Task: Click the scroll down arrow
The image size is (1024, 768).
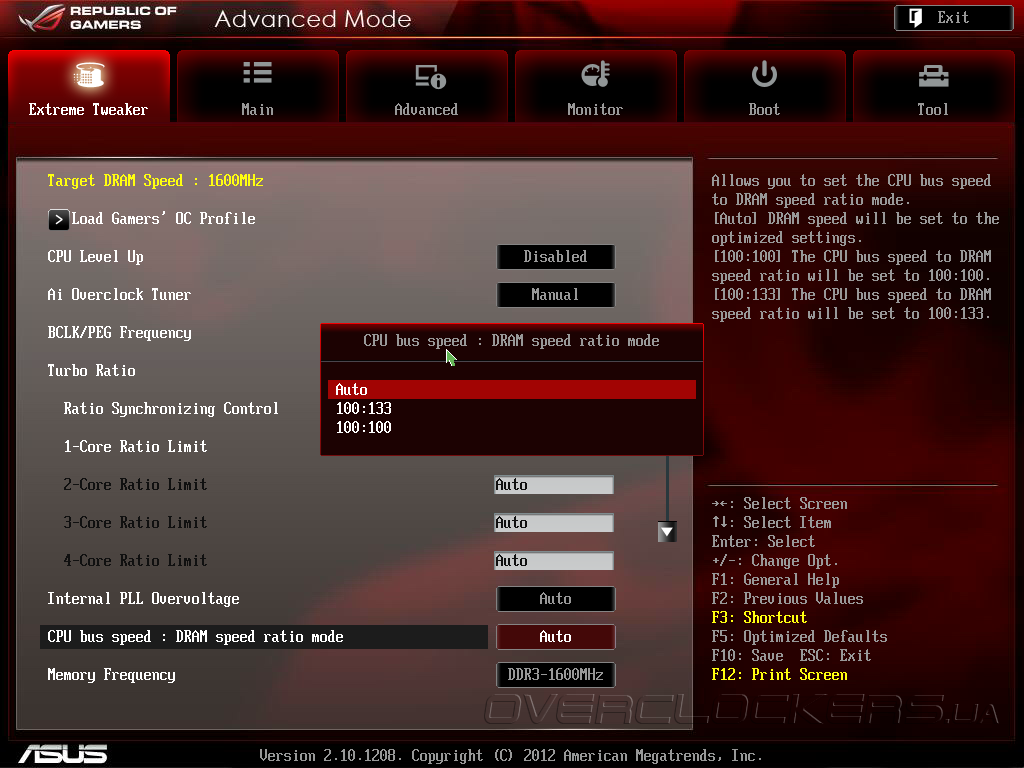Action: 667,532
